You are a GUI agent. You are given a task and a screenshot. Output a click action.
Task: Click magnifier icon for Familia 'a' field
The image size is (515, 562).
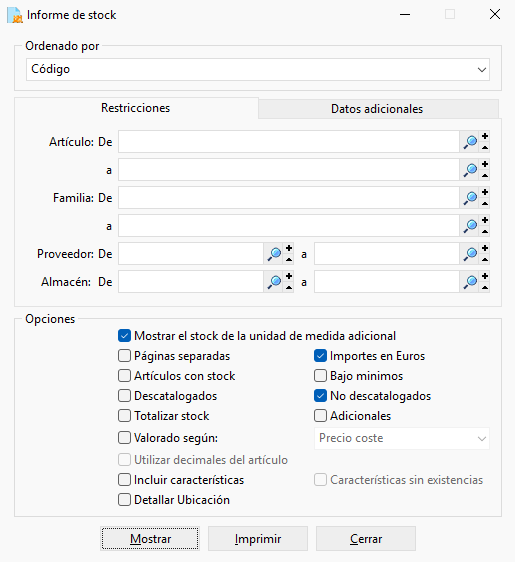470,226
